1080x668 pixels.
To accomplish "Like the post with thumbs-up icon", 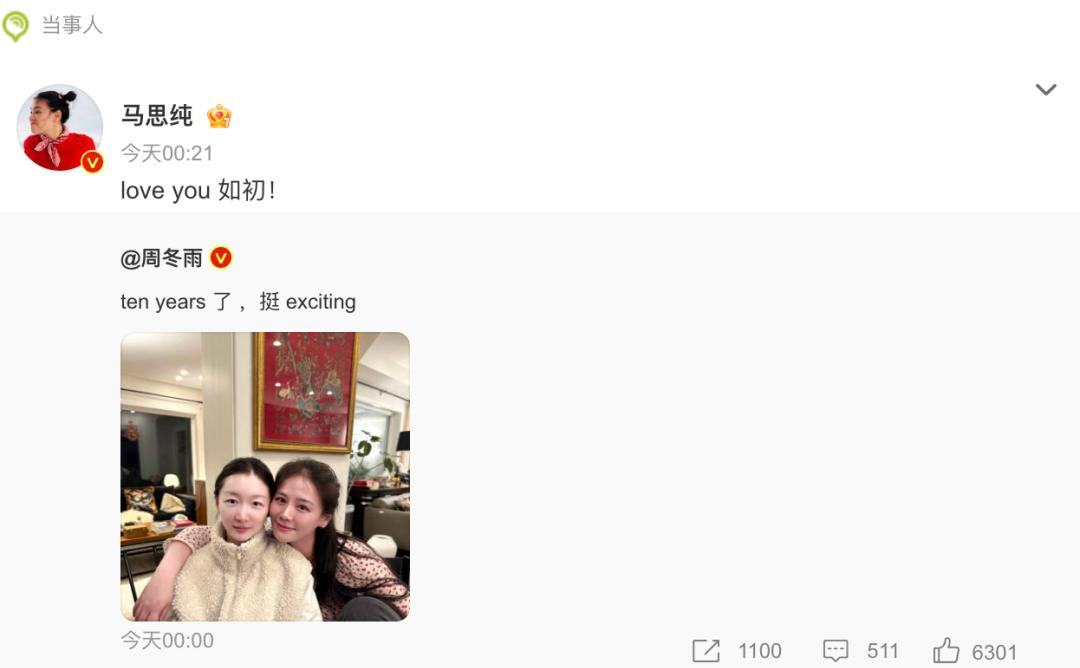I will pyautogui.click(x=946, y=650).
